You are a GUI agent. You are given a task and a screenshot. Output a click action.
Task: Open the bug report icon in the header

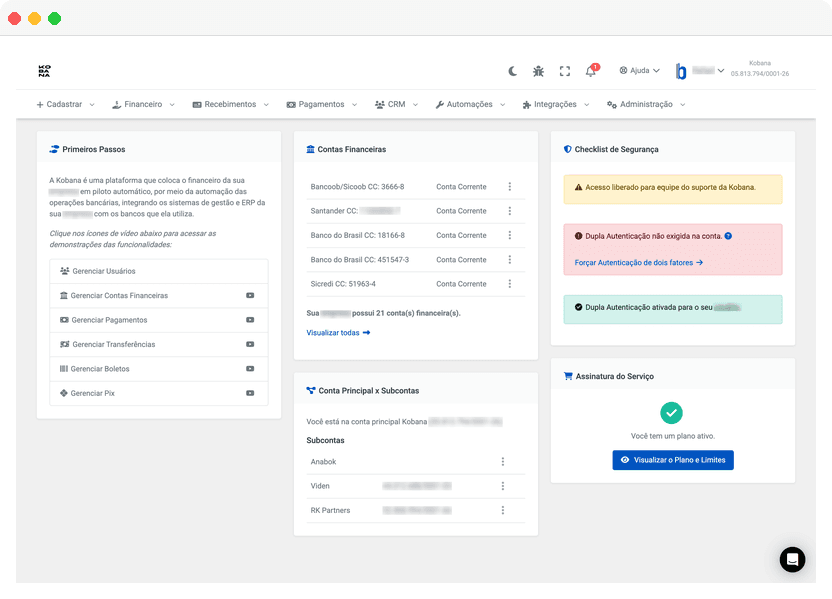(x=538, y=71)
